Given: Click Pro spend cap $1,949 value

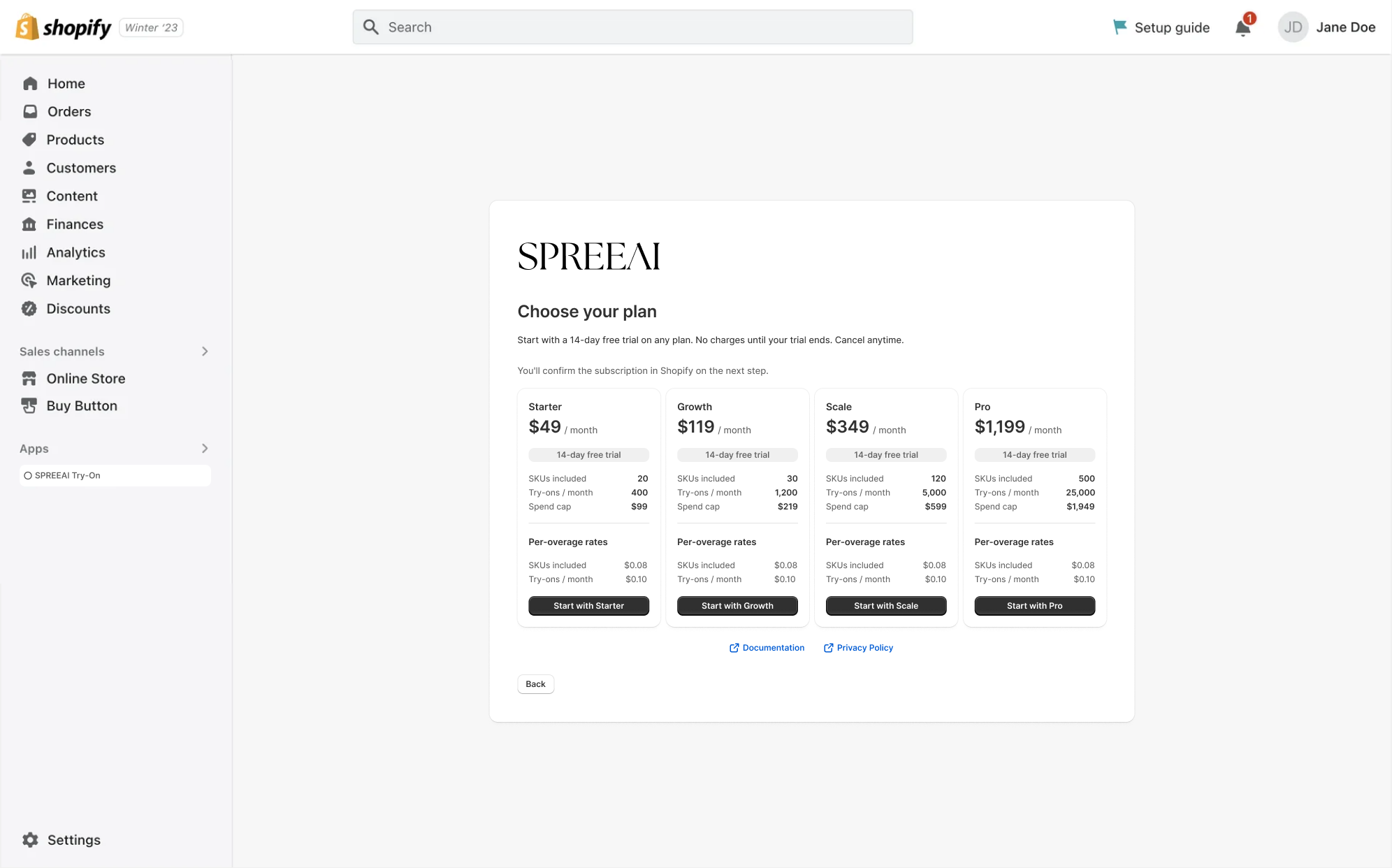Looking at the screenshot, I should pyautogui.click(x=1080, y=507).
